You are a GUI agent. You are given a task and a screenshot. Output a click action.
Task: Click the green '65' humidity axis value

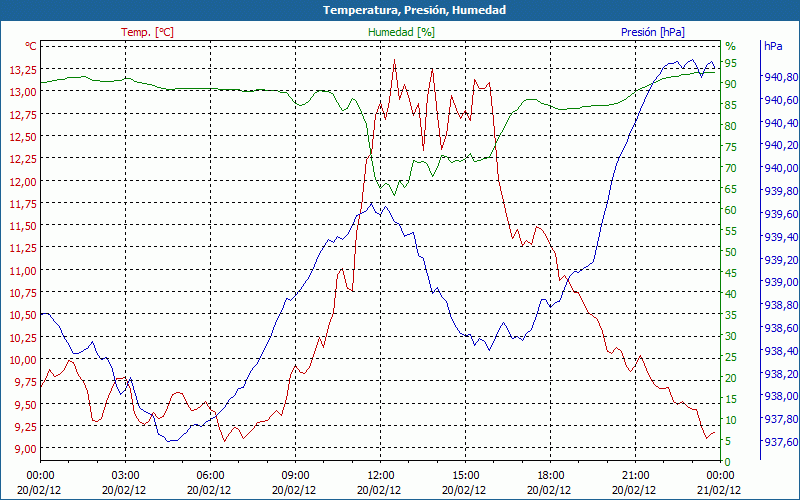tap(731, 189)
